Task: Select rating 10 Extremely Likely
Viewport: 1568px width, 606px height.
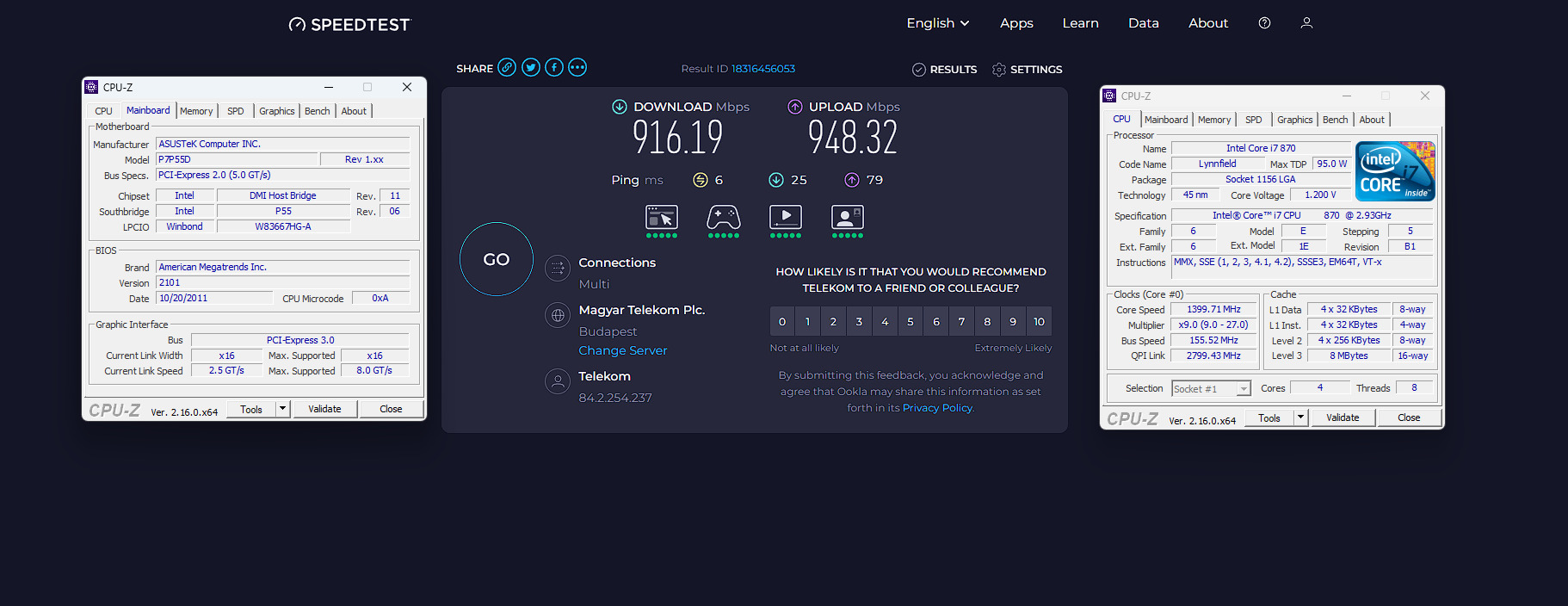Action: 1039,322
